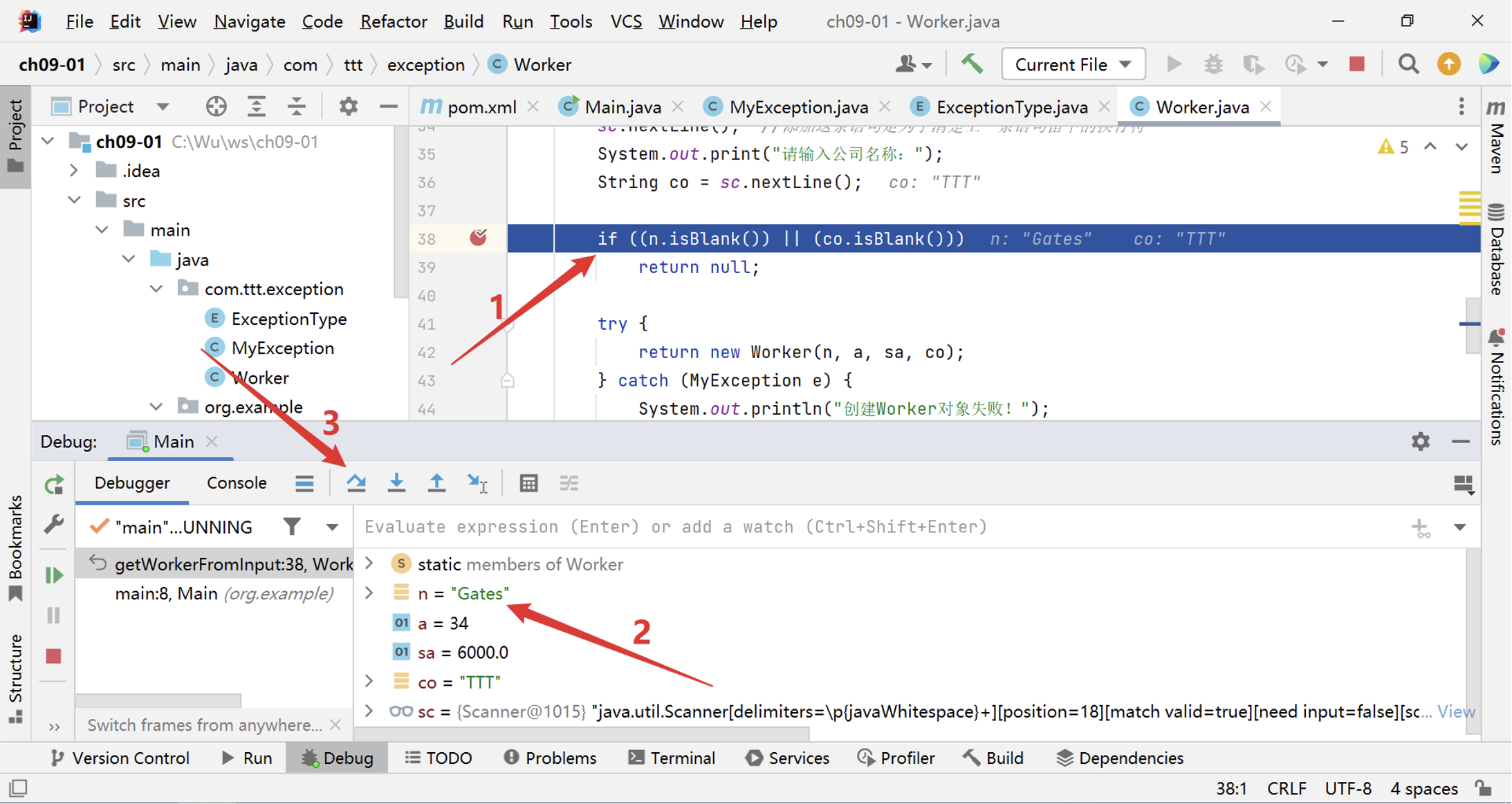Click the Run with Coverage icon
1512x804 pixels.
[1253, 64]
